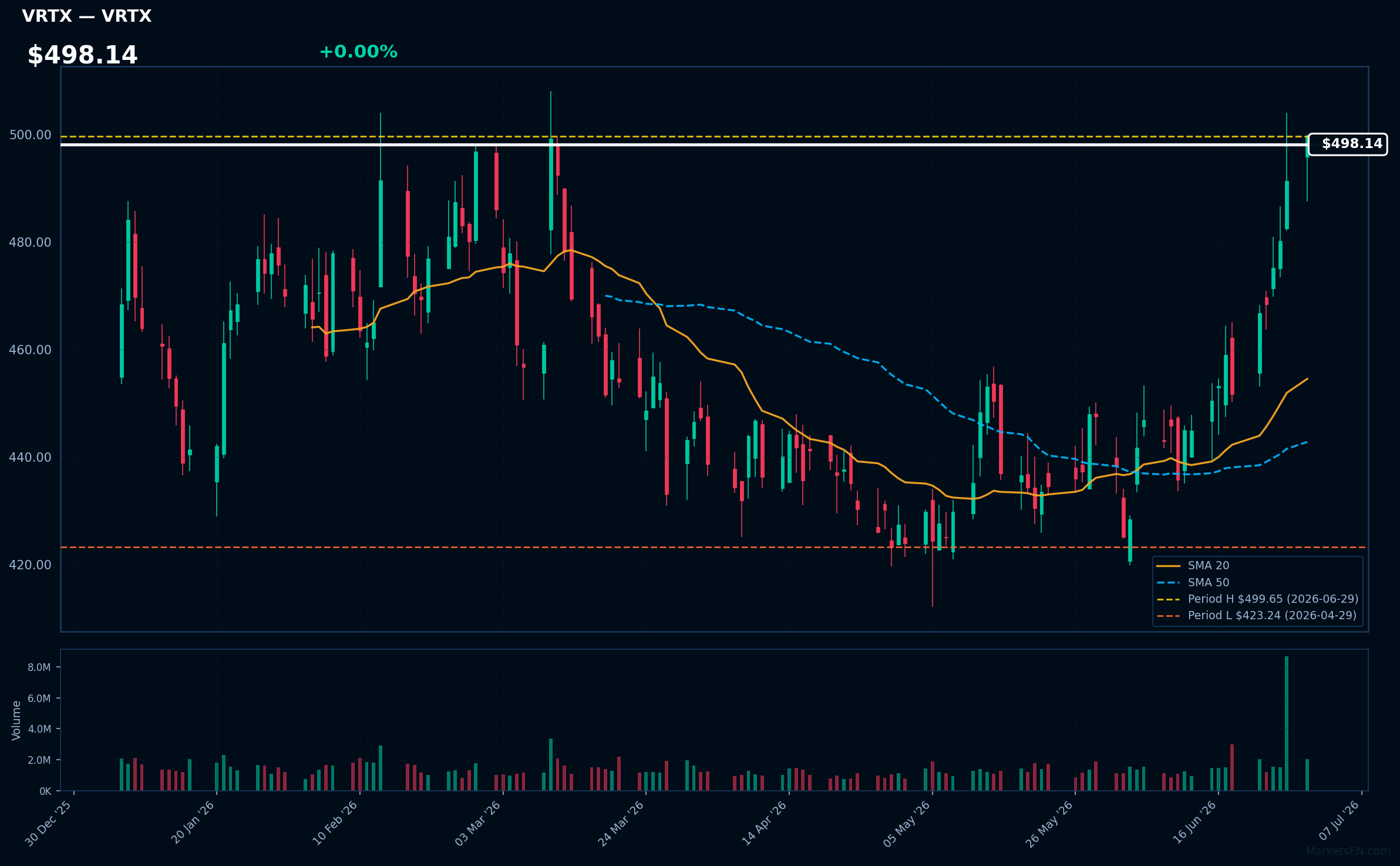Click the 16 Jun '26 date label
1400x866 pixels.
point(1195,823)
